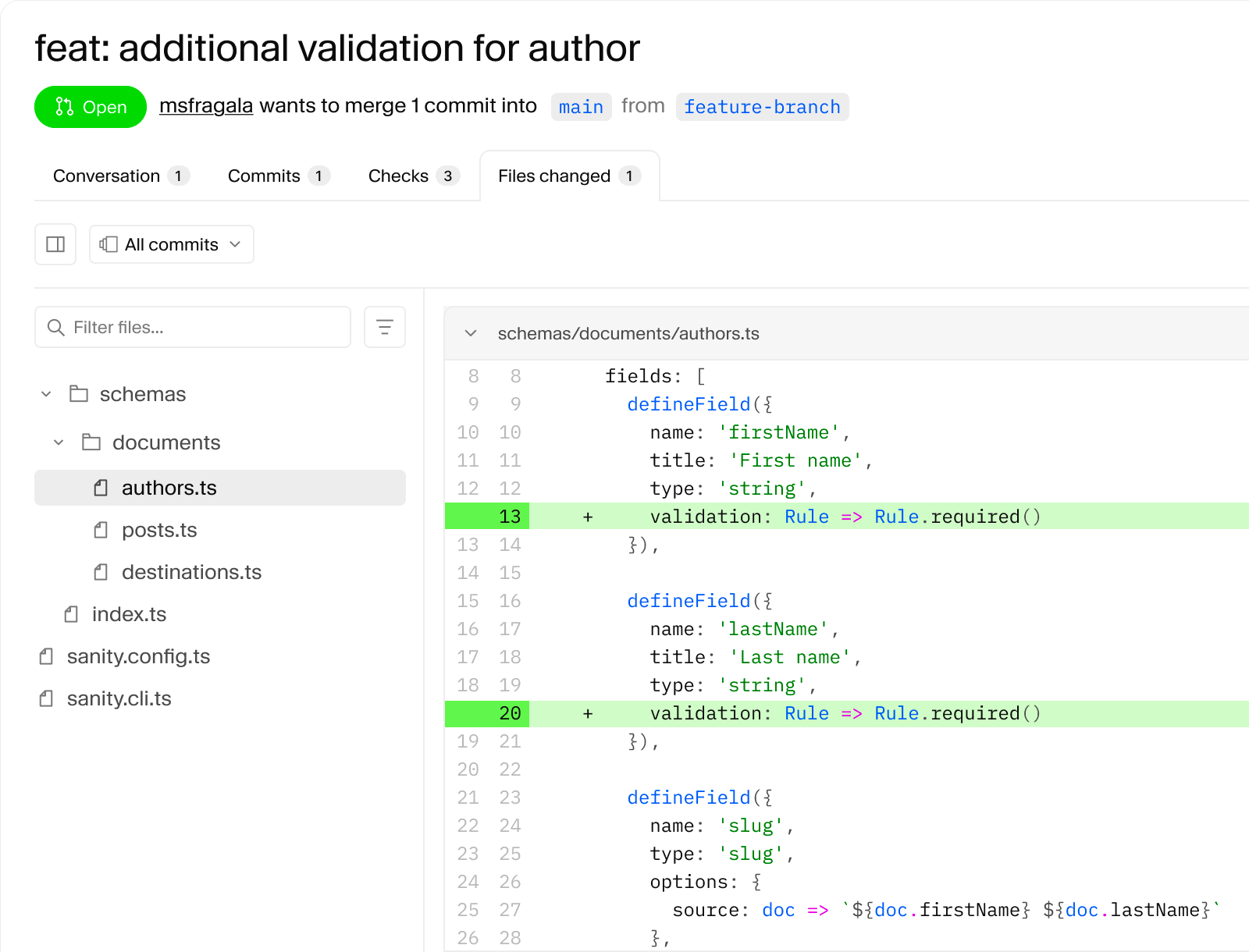
Task: Collapse the schemas folder chevron
Action: (x=46, y=394)
